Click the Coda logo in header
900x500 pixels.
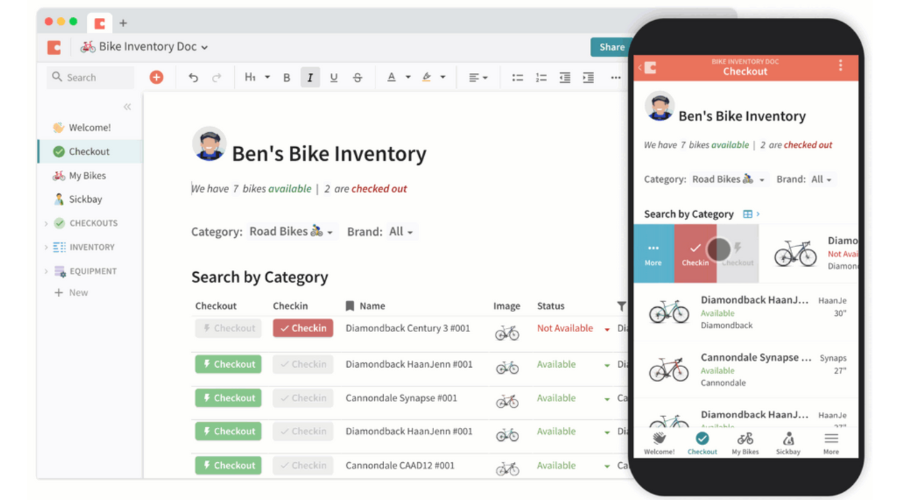coord(55,47)
